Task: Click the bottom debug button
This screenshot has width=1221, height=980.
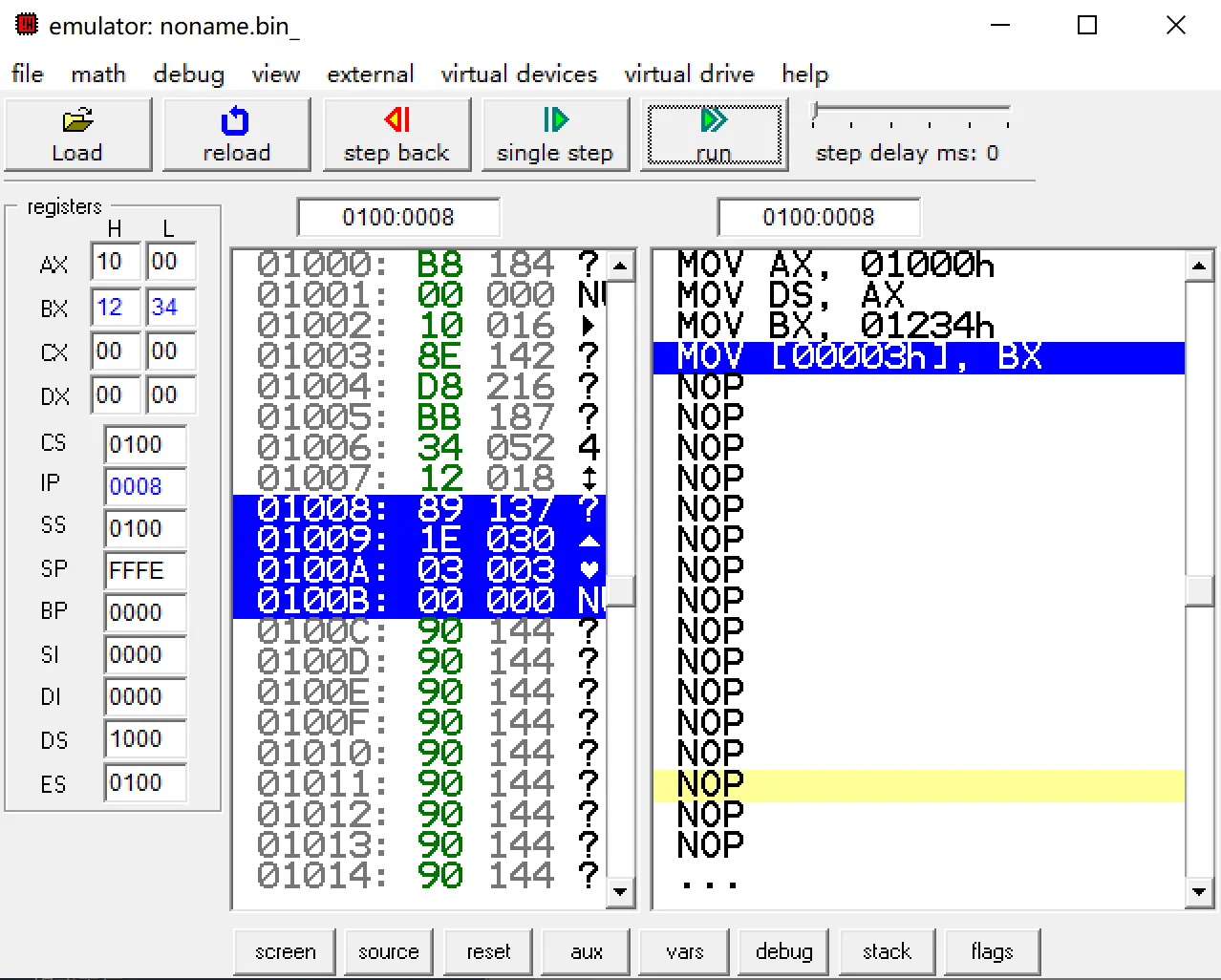Action: tap(783, 951)
